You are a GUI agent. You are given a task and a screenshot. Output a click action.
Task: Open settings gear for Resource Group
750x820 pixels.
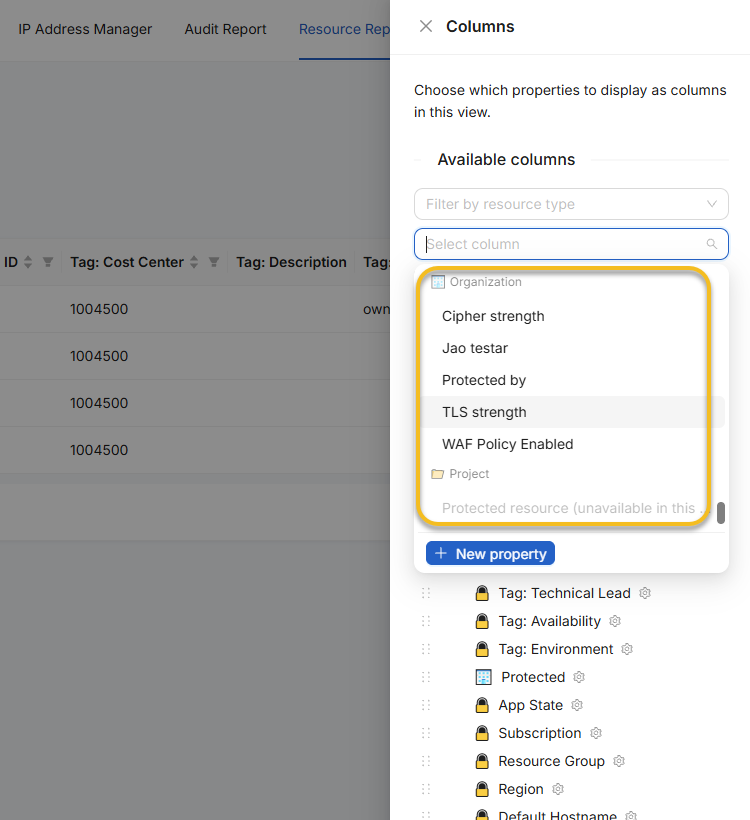point(619,761)
